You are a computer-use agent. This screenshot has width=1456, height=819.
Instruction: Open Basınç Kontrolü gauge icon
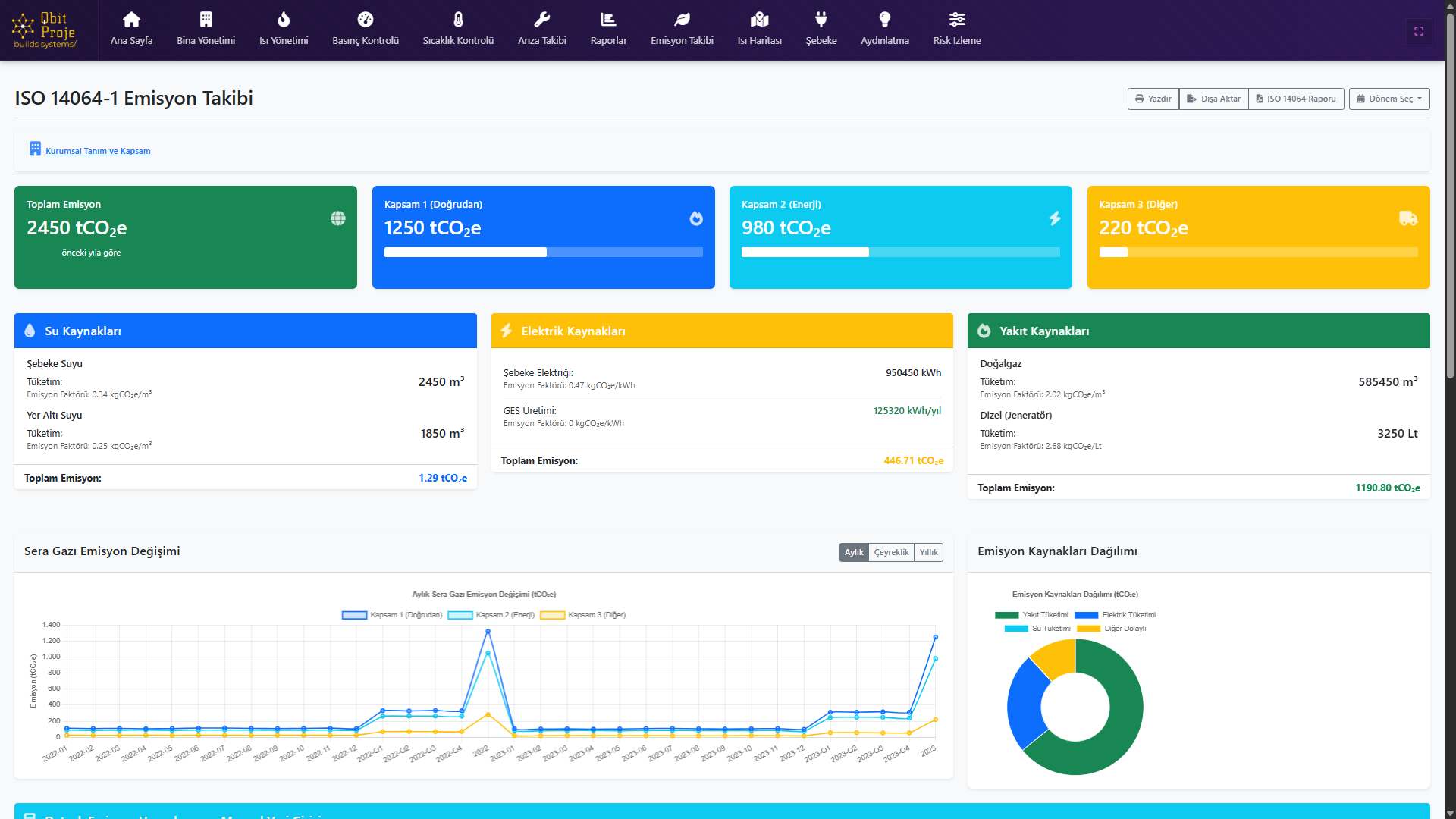[x=365, y=20]
